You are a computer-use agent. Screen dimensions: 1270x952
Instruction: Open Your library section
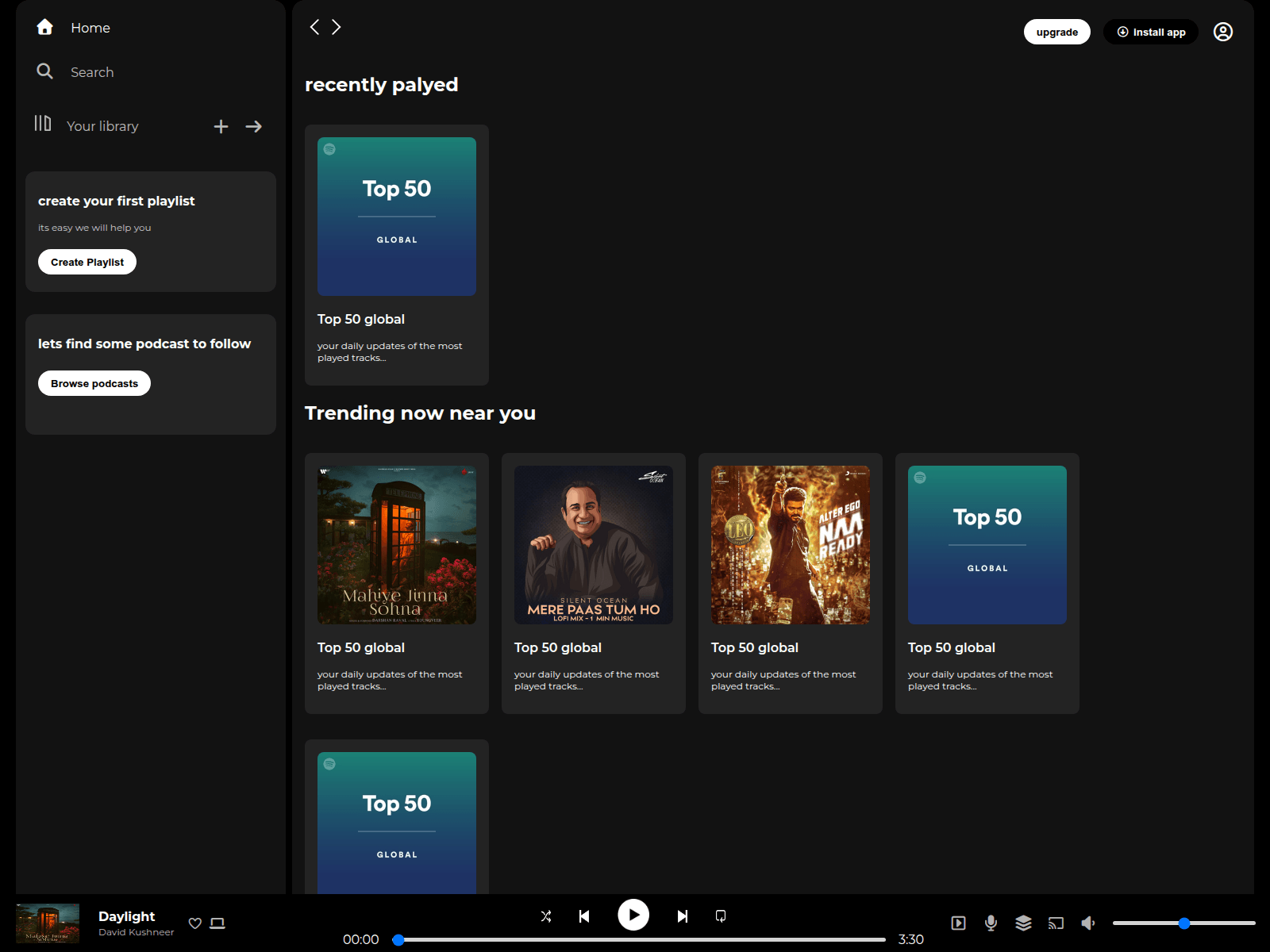[102, 126]
